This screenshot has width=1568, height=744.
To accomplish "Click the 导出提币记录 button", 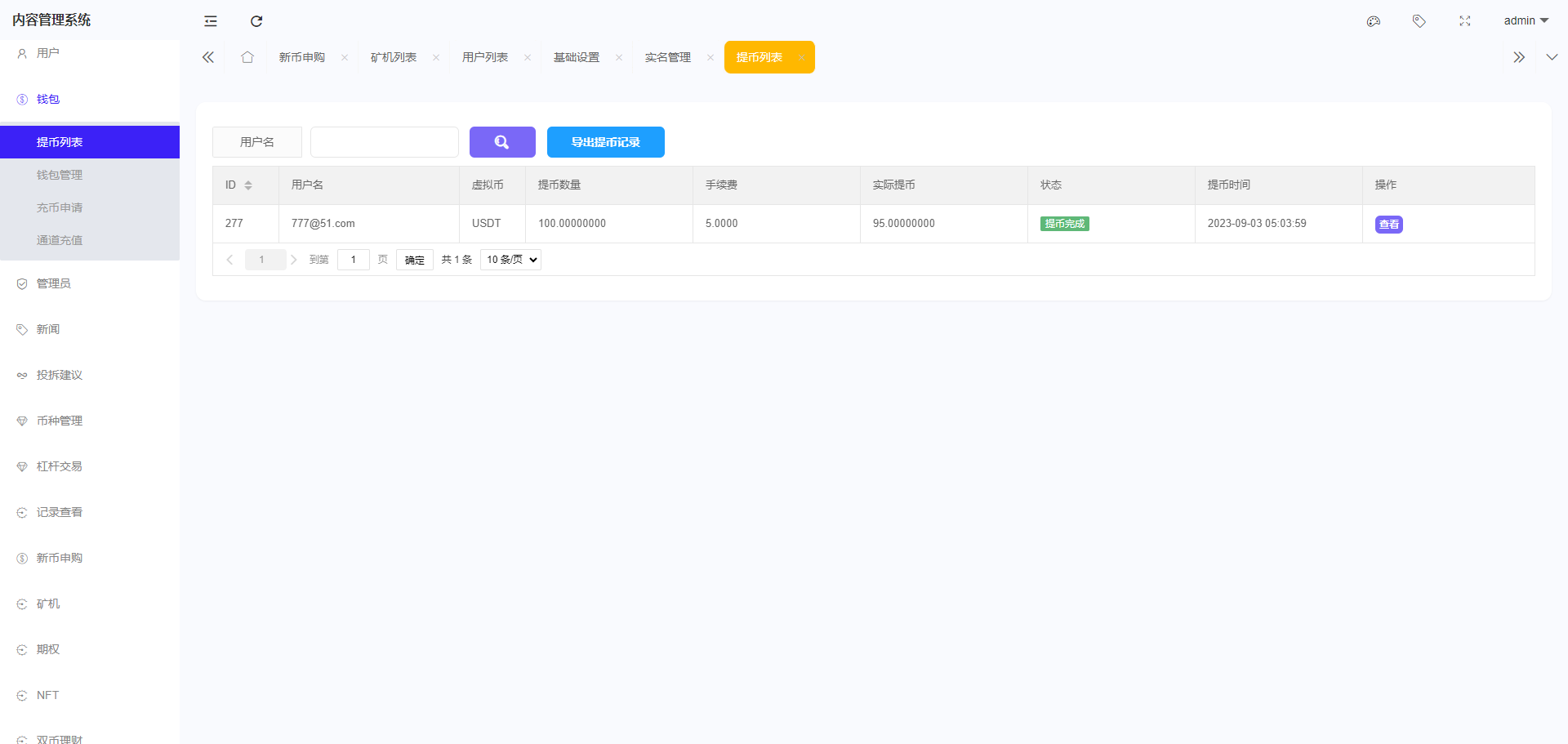I will tap(605, 141).
